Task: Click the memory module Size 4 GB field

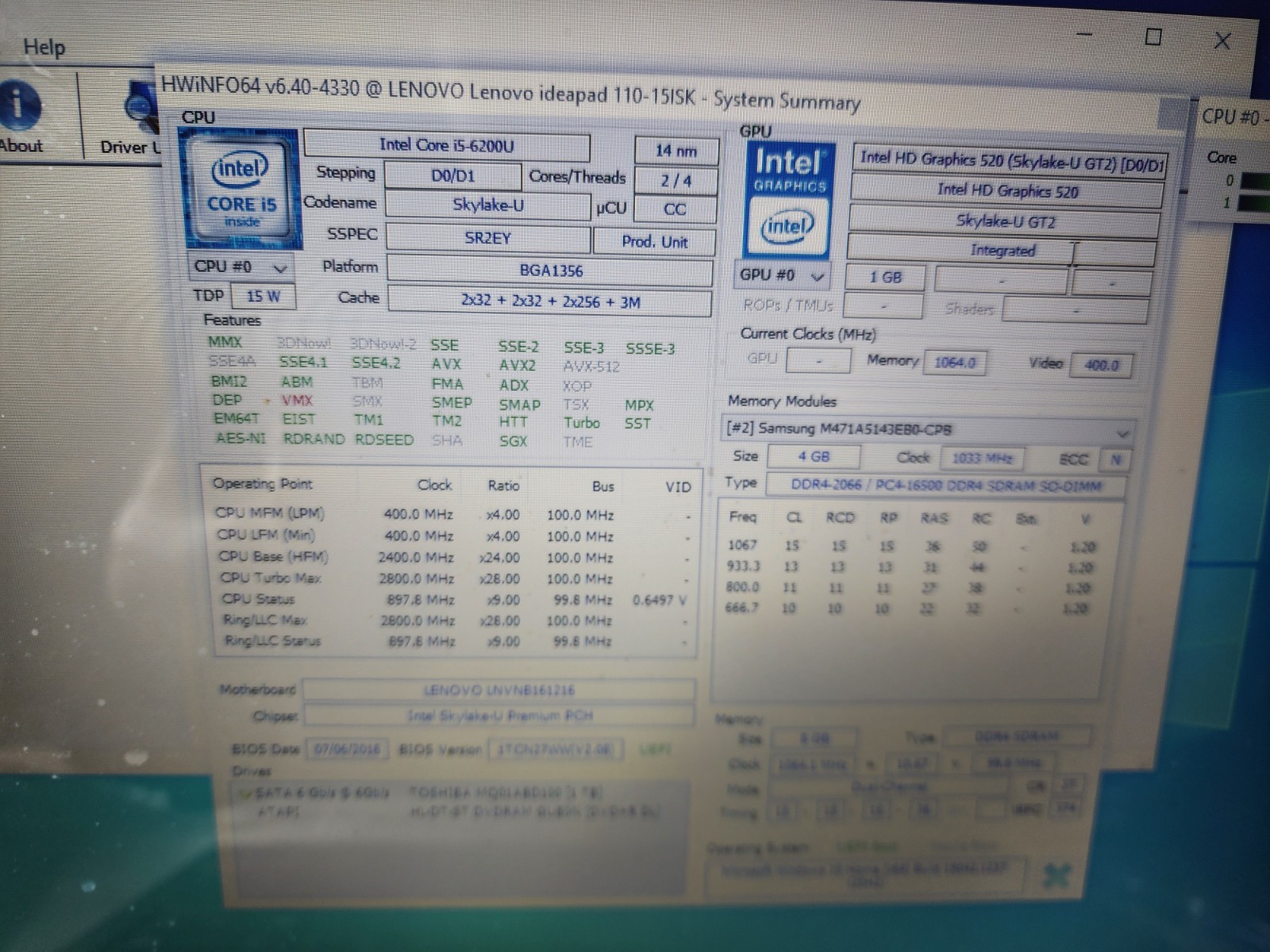Action: [x=814, y=457]
